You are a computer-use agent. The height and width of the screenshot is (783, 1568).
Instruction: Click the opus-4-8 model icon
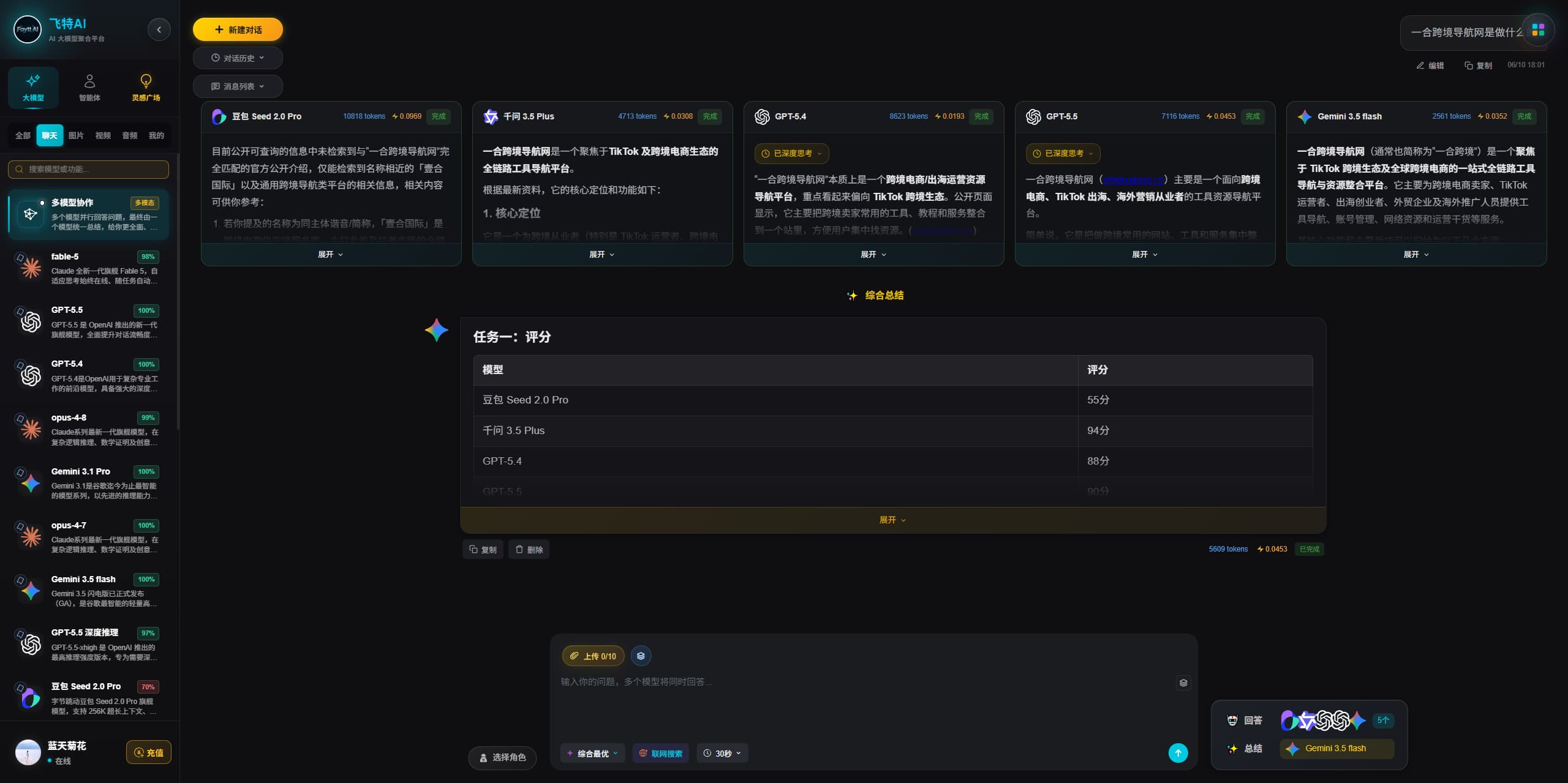click(31, 430)
